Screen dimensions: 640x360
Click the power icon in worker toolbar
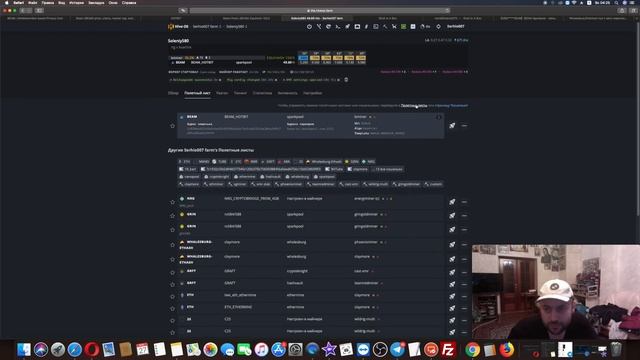(309, 27)
